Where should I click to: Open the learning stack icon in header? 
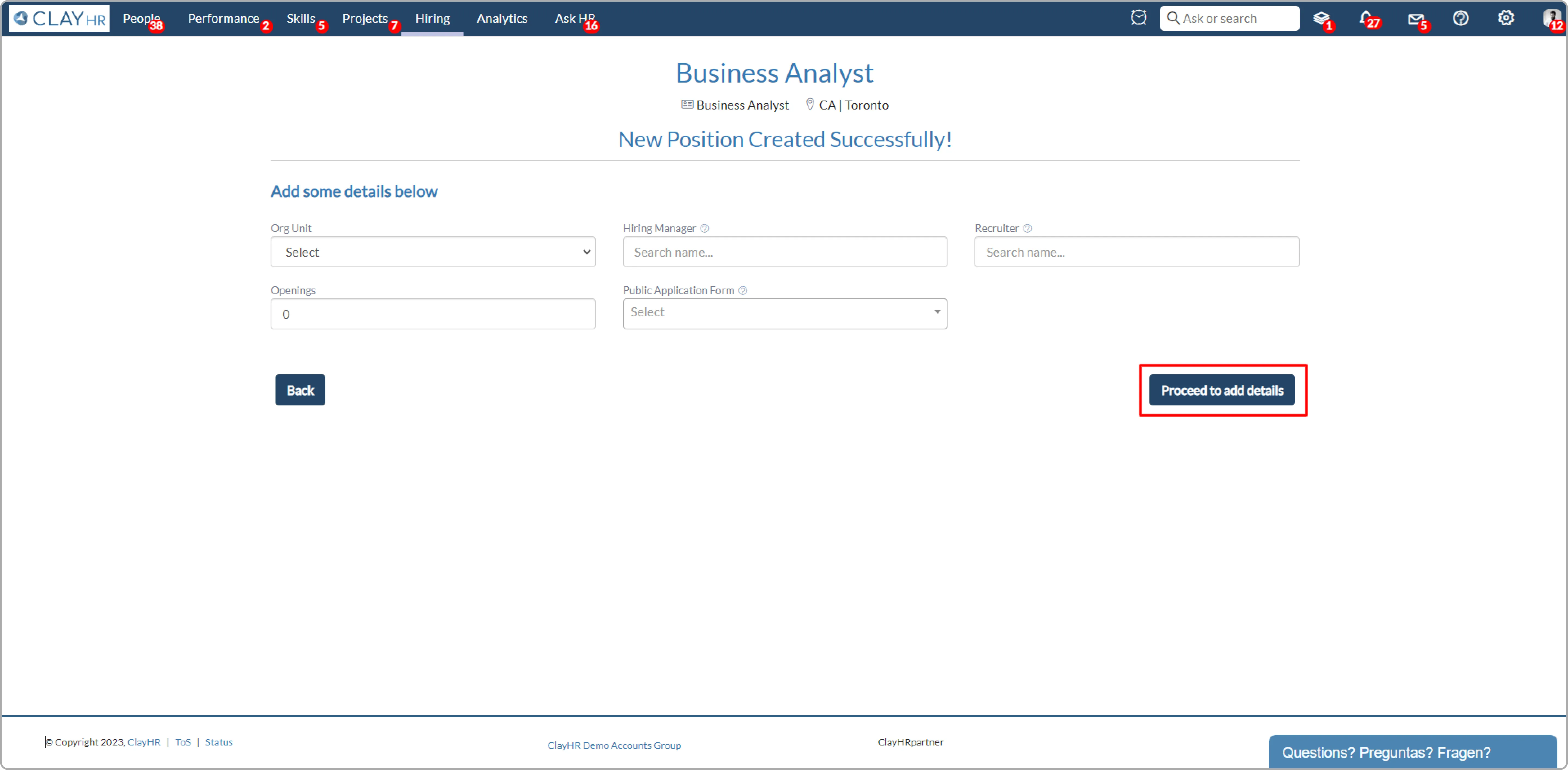(x=1320, y=18)
